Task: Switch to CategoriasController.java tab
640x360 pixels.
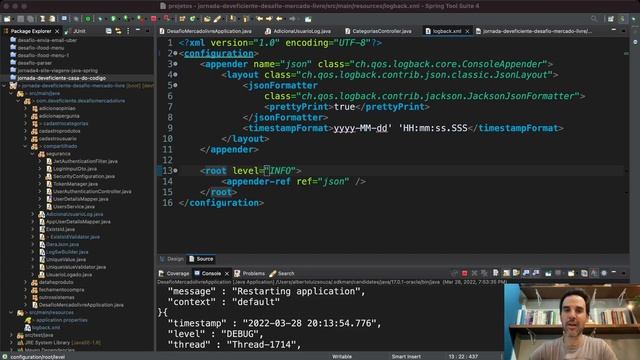Action: click(x=378, y=31)
